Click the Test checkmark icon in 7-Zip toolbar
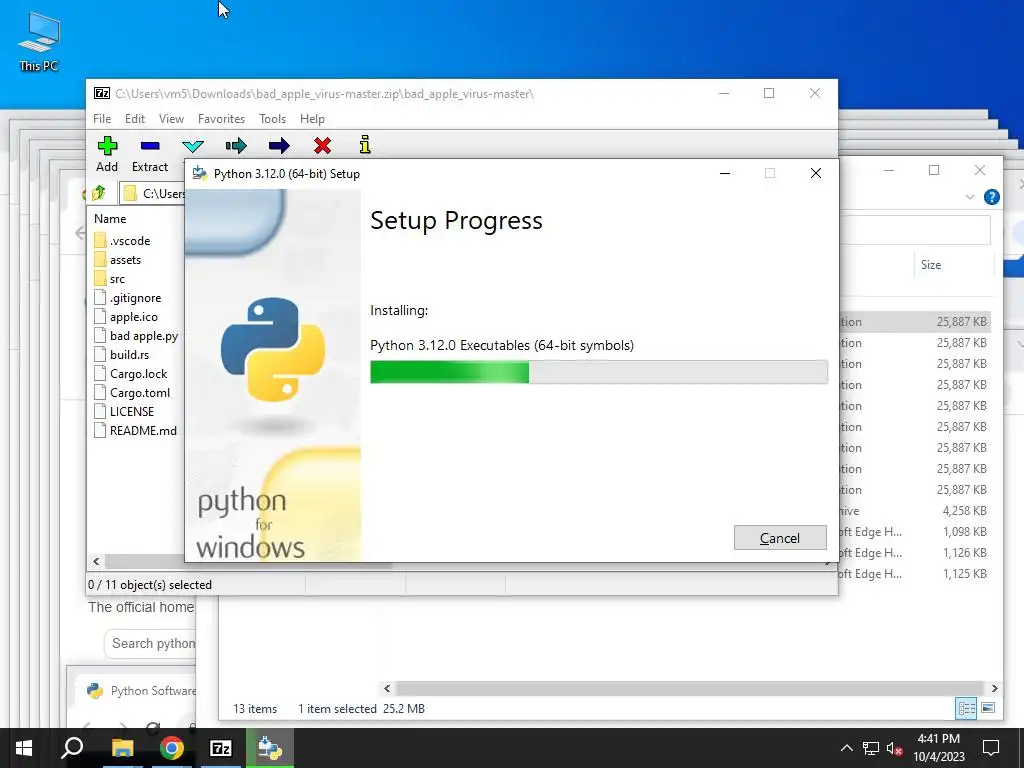The height and width of the screenshot is (768, 1024). [x=193, y=146]
